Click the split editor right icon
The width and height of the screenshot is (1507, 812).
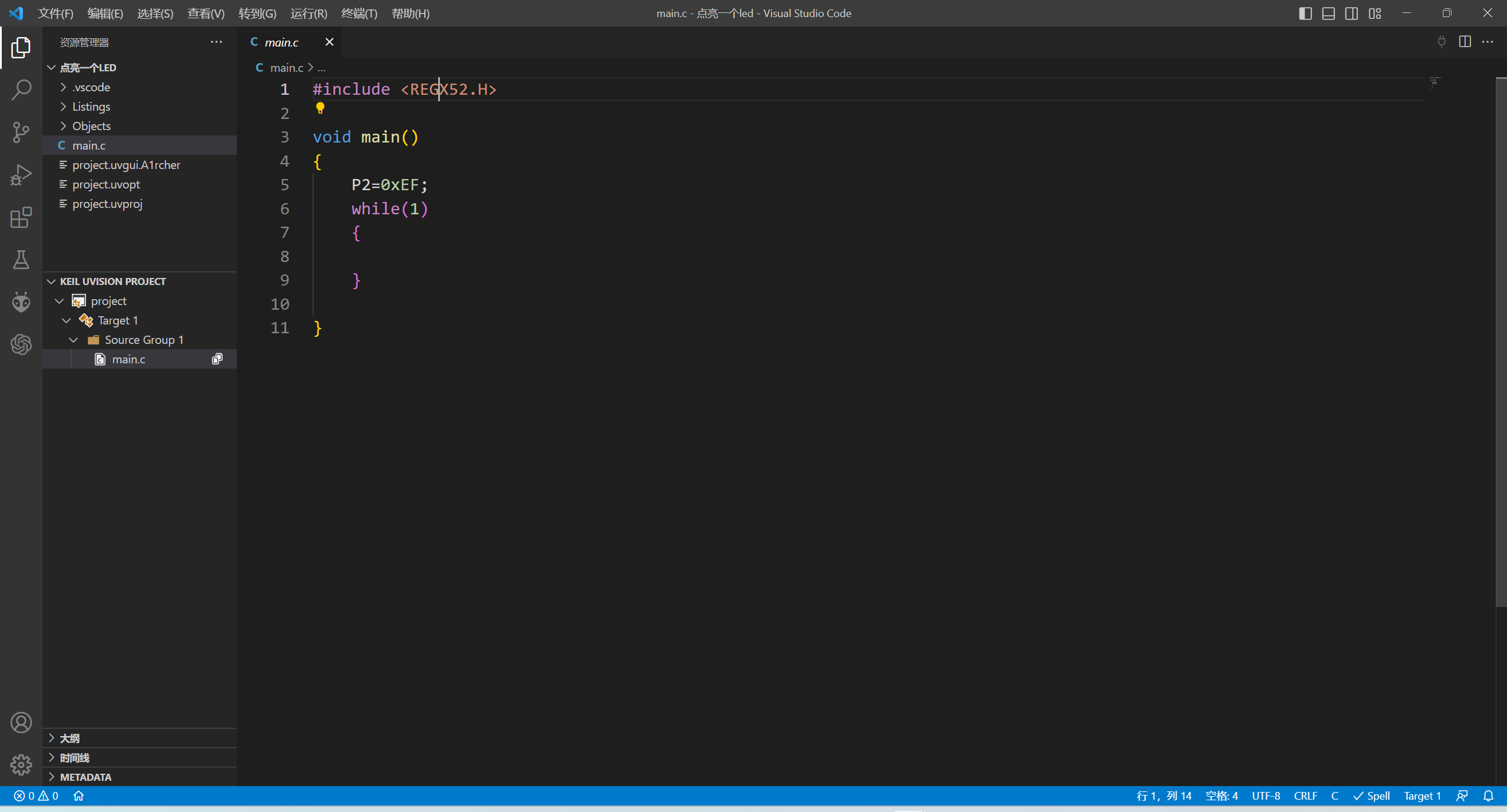[1465, 42]
